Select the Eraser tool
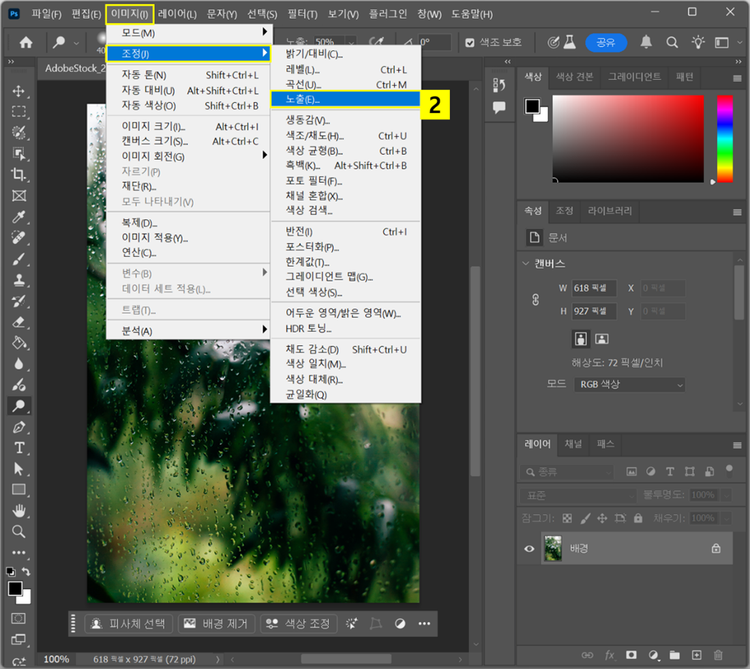This screenshot has width=750, height=669. point(18,322)
